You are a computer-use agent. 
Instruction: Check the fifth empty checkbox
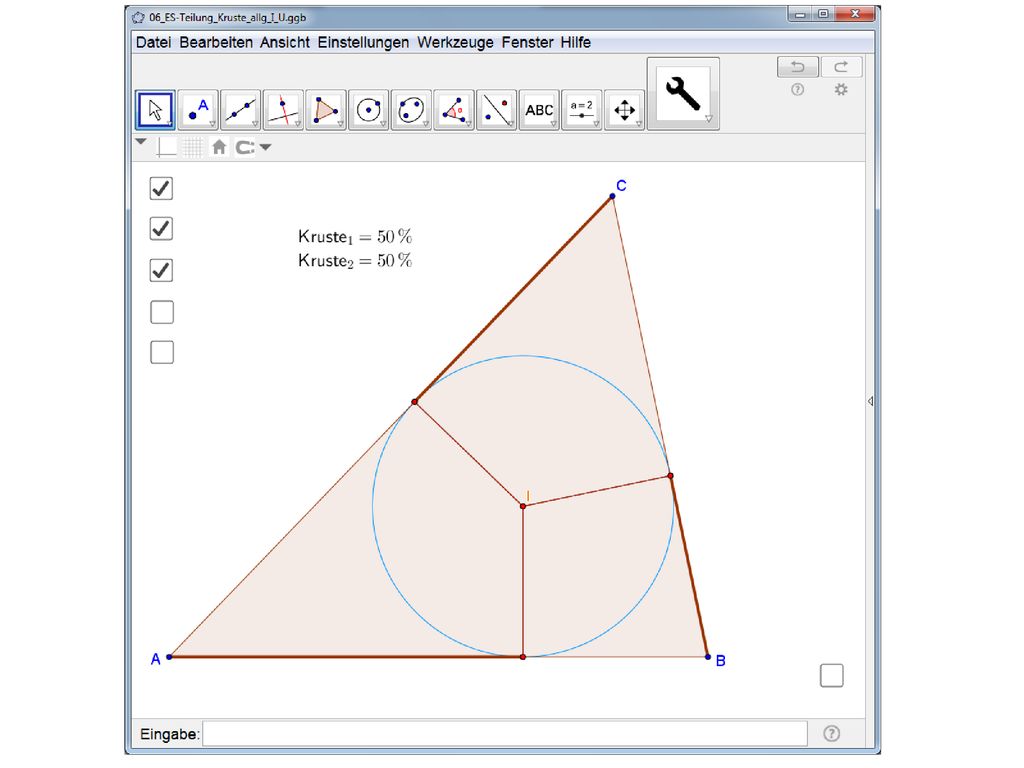(x=162, y=352)
